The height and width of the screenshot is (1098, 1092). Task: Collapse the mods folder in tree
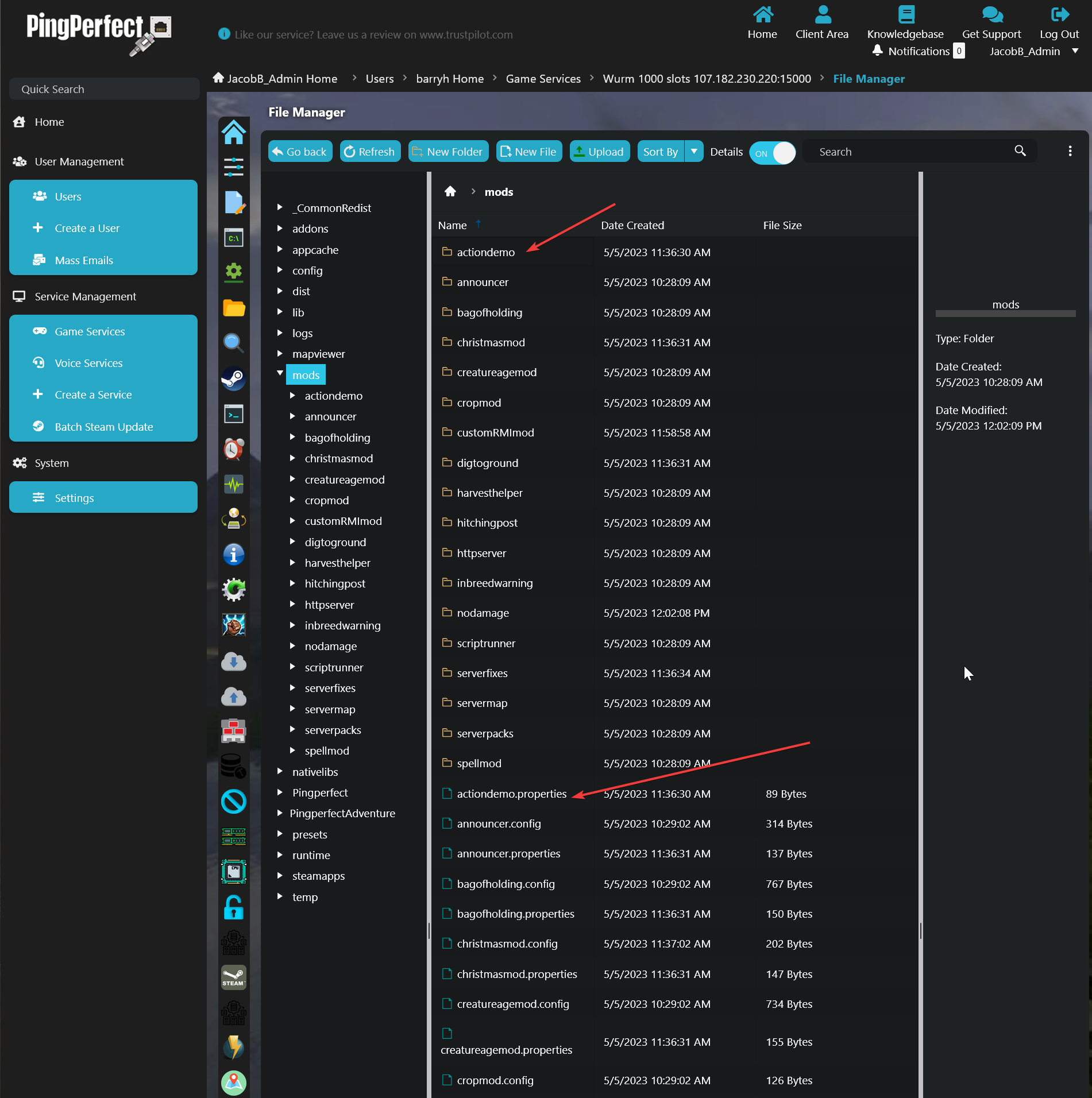[280, 374]
